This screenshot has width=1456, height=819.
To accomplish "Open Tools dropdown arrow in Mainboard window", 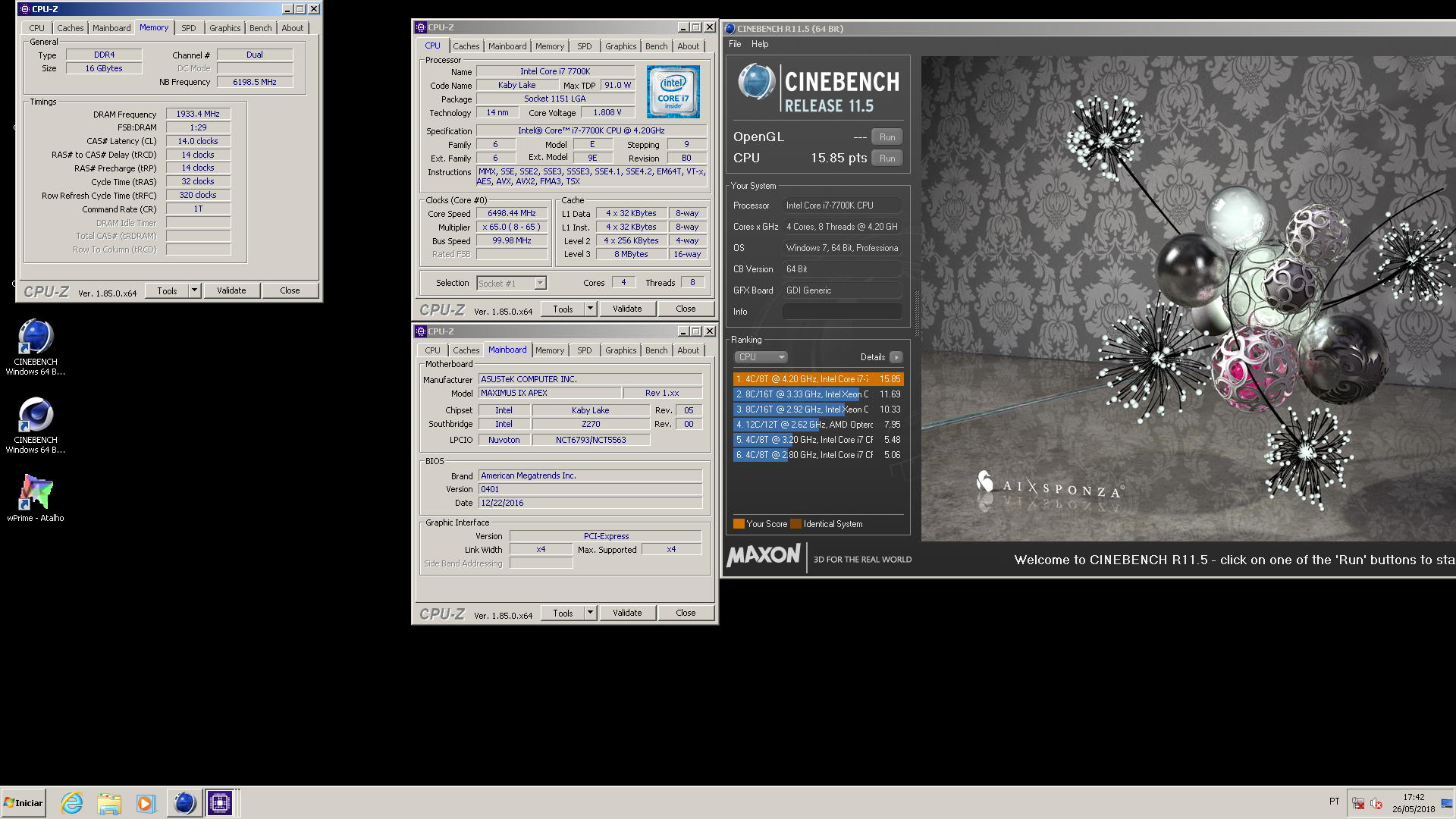I will [590, 613].
